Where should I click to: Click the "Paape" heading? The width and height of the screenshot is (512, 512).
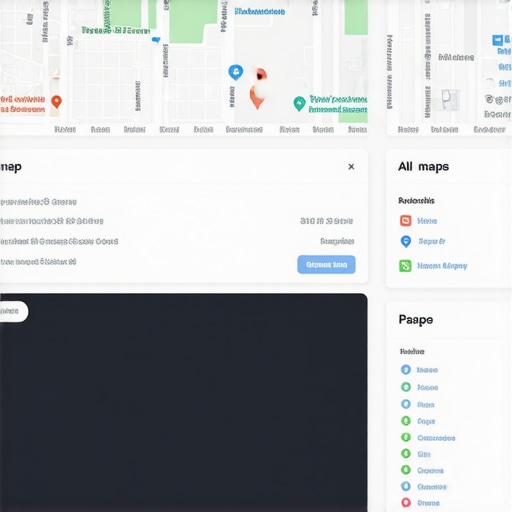tap(416, 320)
